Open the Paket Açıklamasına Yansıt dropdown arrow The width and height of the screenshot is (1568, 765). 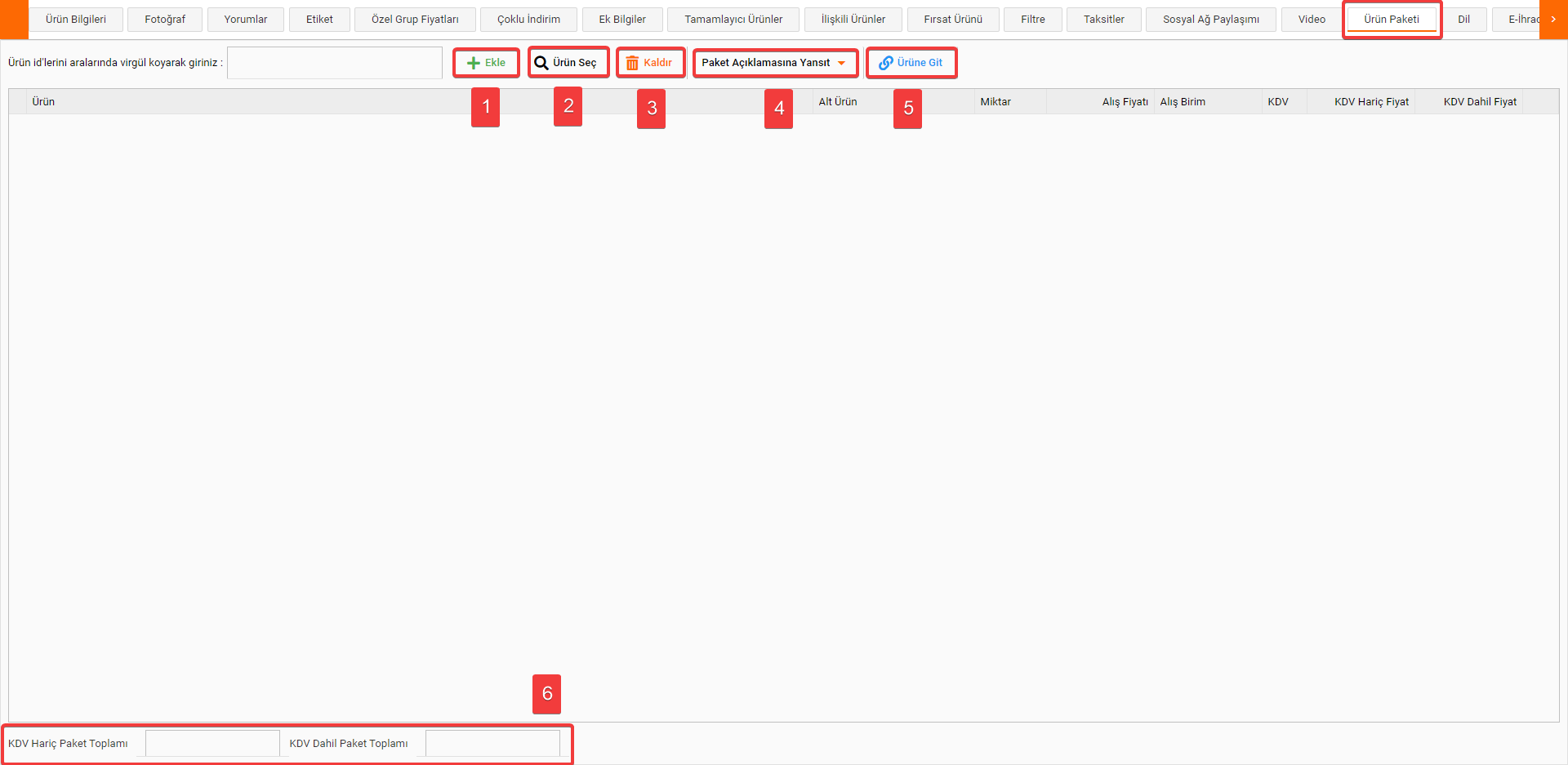point(841,63)
